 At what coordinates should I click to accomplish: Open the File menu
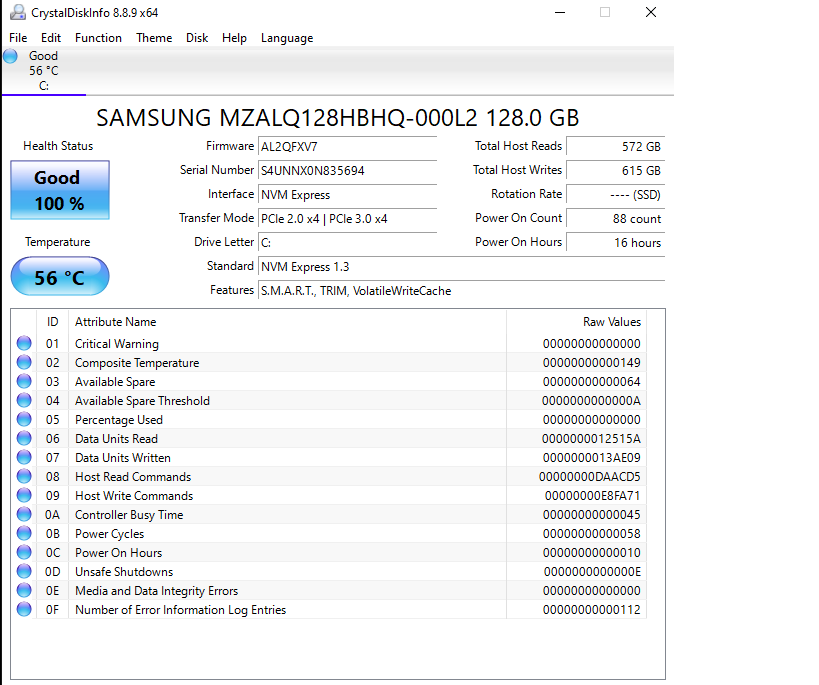pyautogui.click(x=18, y=38)
